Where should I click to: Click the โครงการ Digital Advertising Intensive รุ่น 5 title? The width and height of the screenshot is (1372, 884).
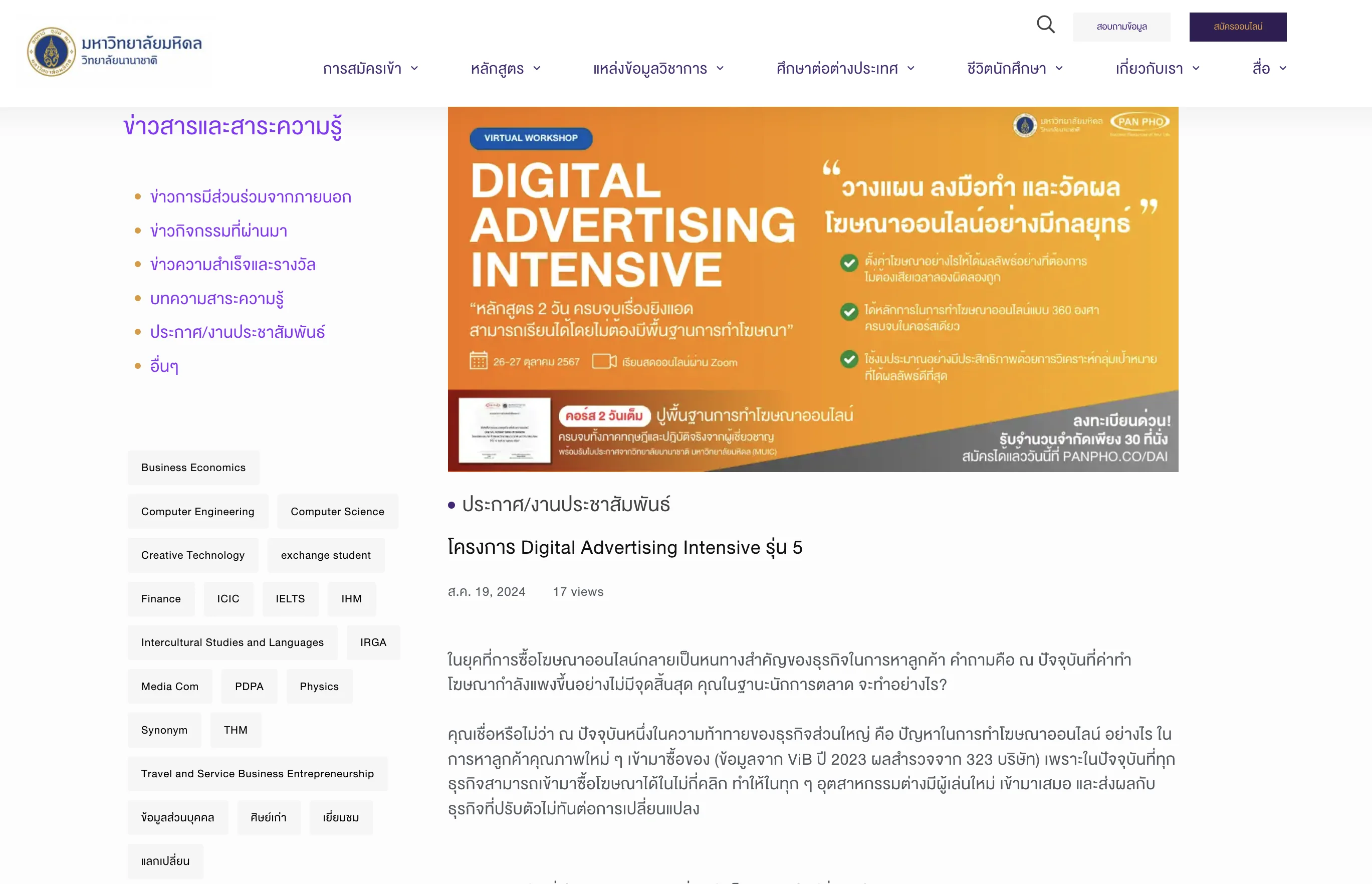tap(625, 547)
